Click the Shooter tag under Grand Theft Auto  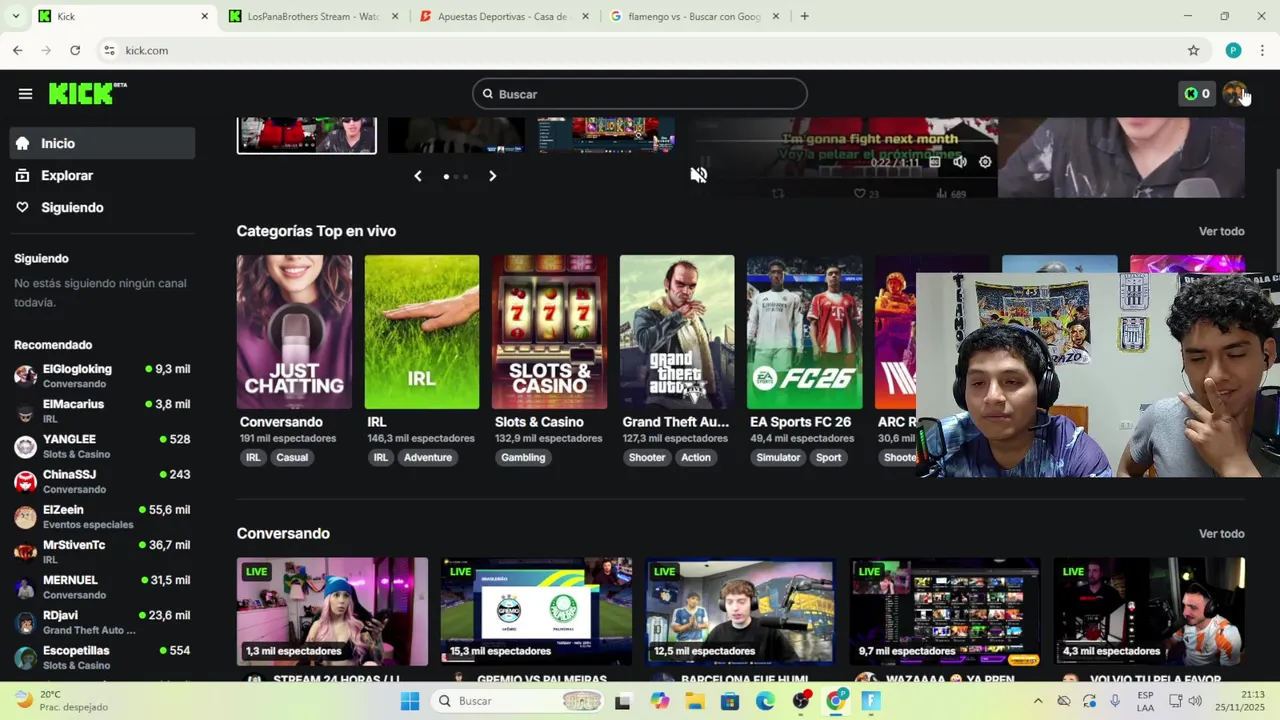tap(647, 458)
